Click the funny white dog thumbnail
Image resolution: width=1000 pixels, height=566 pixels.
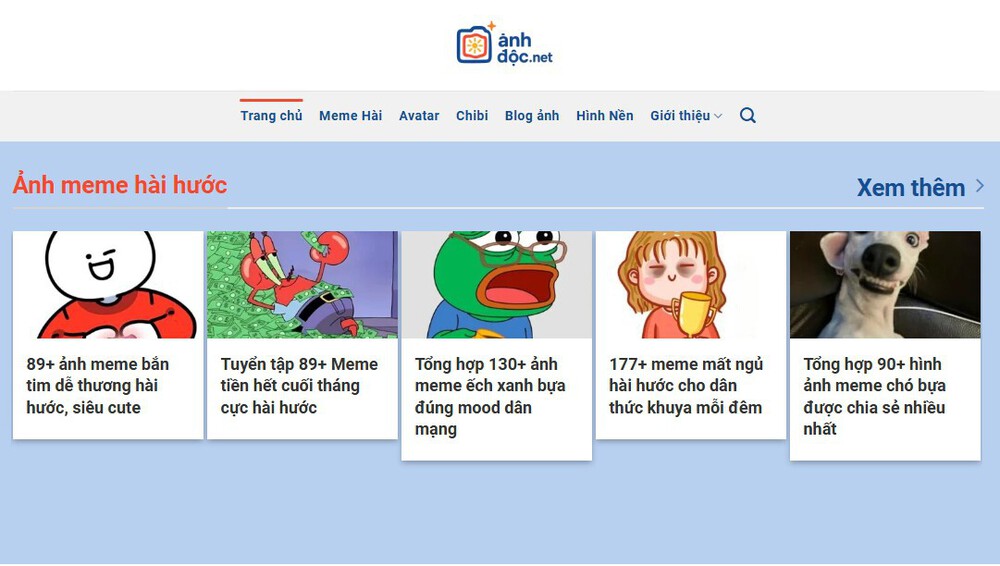click(x=885, y=285)
